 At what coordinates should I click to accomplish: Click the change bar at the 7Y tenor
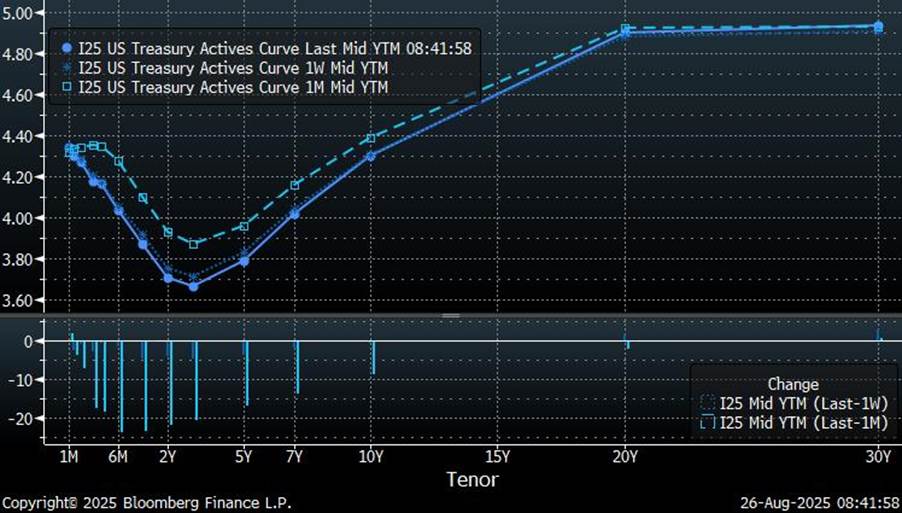[x=297, y=367]
